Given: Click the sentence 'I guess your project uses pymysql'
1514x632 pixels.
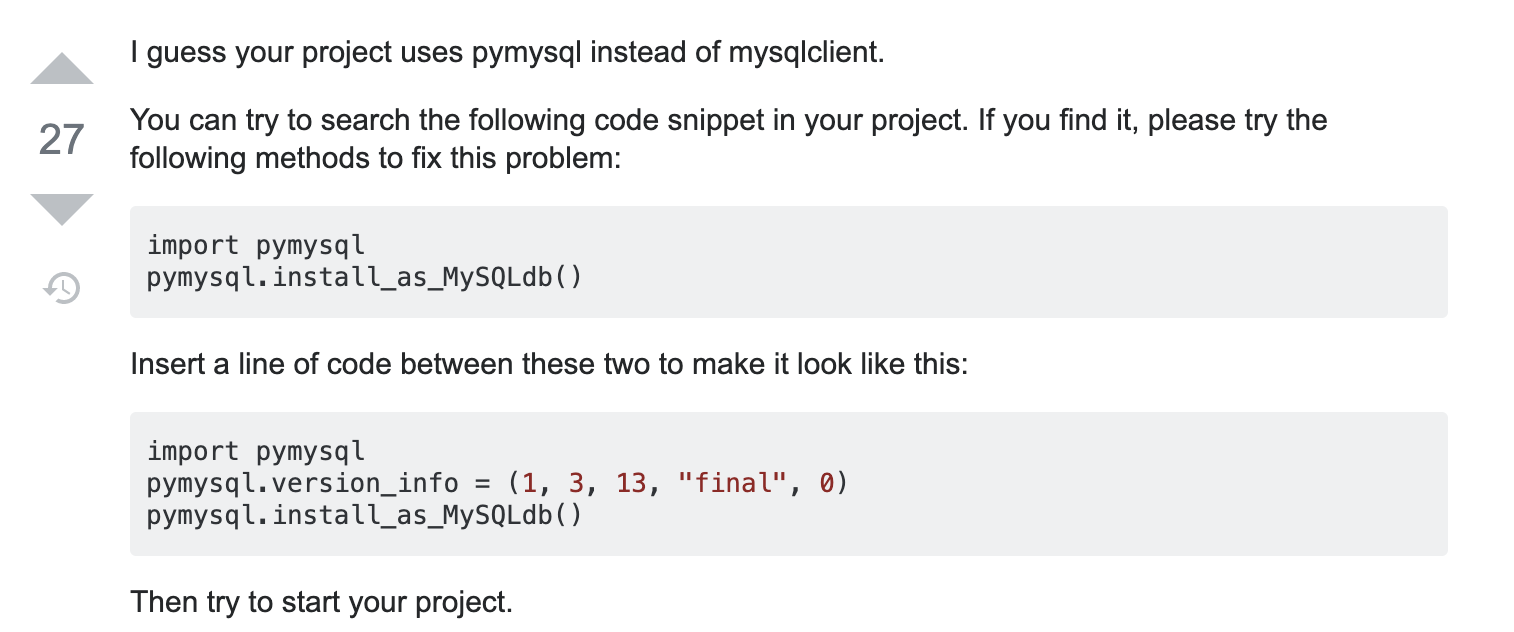Looking at the screenshot, I should [356, 52].
